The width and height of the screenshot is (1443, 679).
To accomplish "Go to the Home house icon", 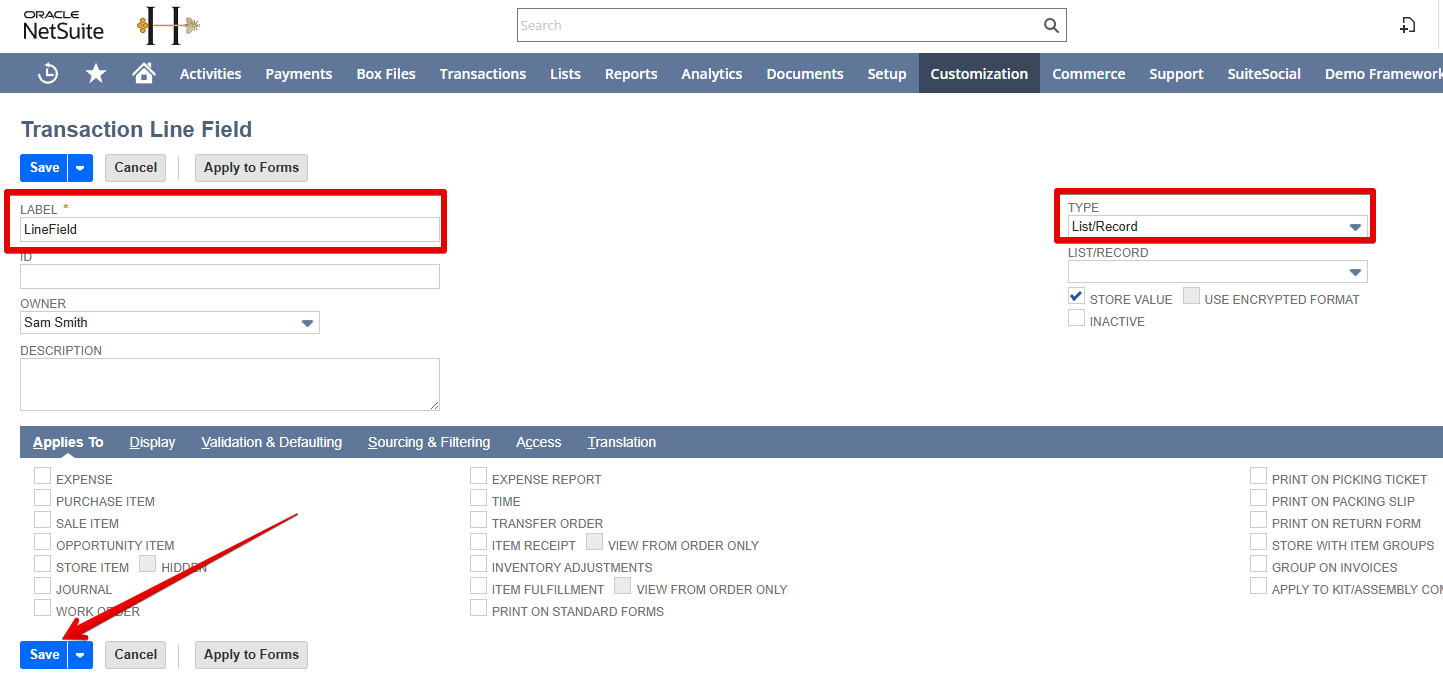I will pyautogui.click(x=144, y=73).
